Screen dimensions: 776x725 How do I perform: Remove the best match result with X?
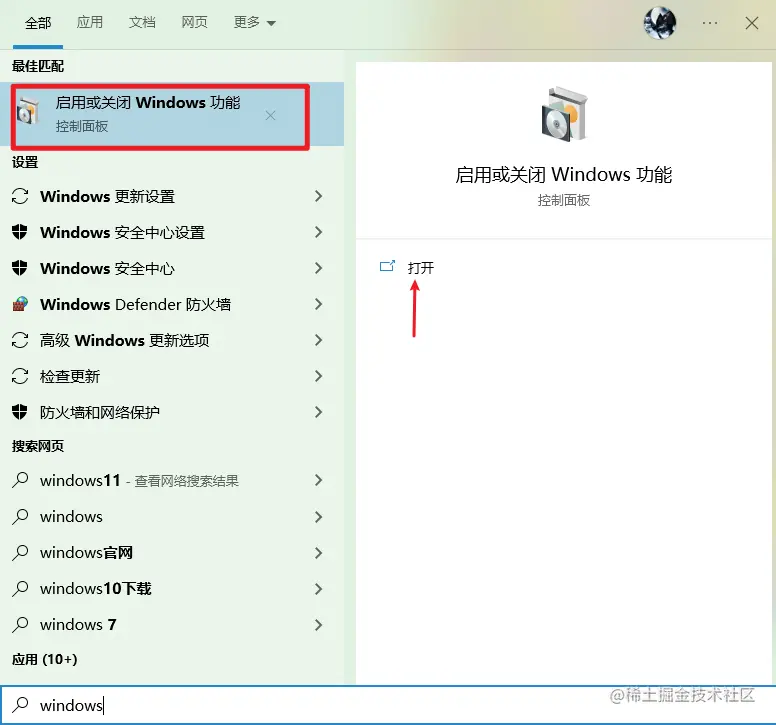point(270,116)
